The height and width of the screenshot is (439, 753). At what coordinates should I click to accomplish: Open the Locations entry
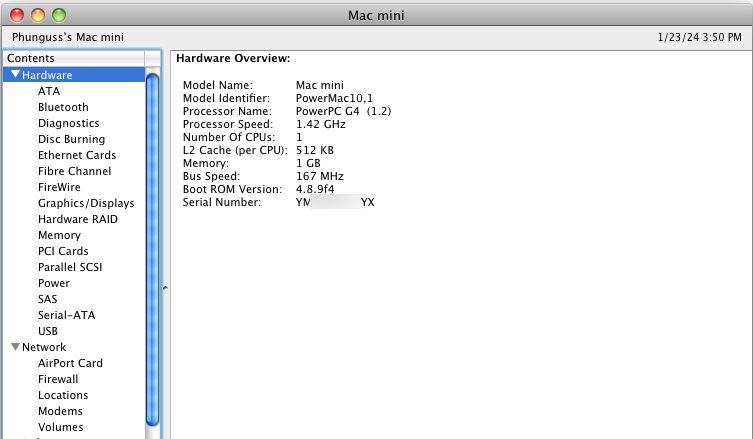coord(63,395)
